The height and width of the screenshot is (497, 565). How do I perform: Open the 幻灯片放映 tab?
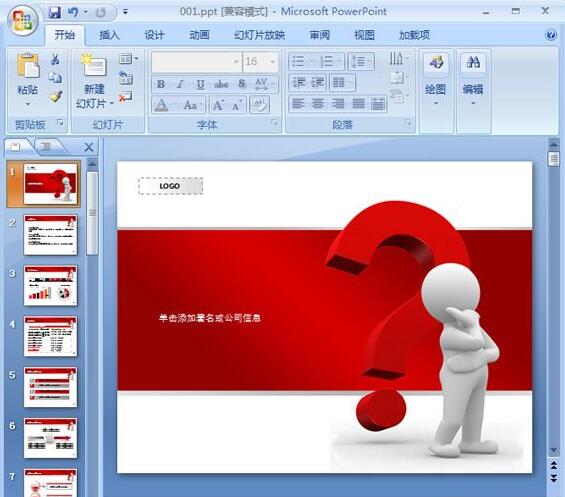pyautogui.click(x=259, y=35)
